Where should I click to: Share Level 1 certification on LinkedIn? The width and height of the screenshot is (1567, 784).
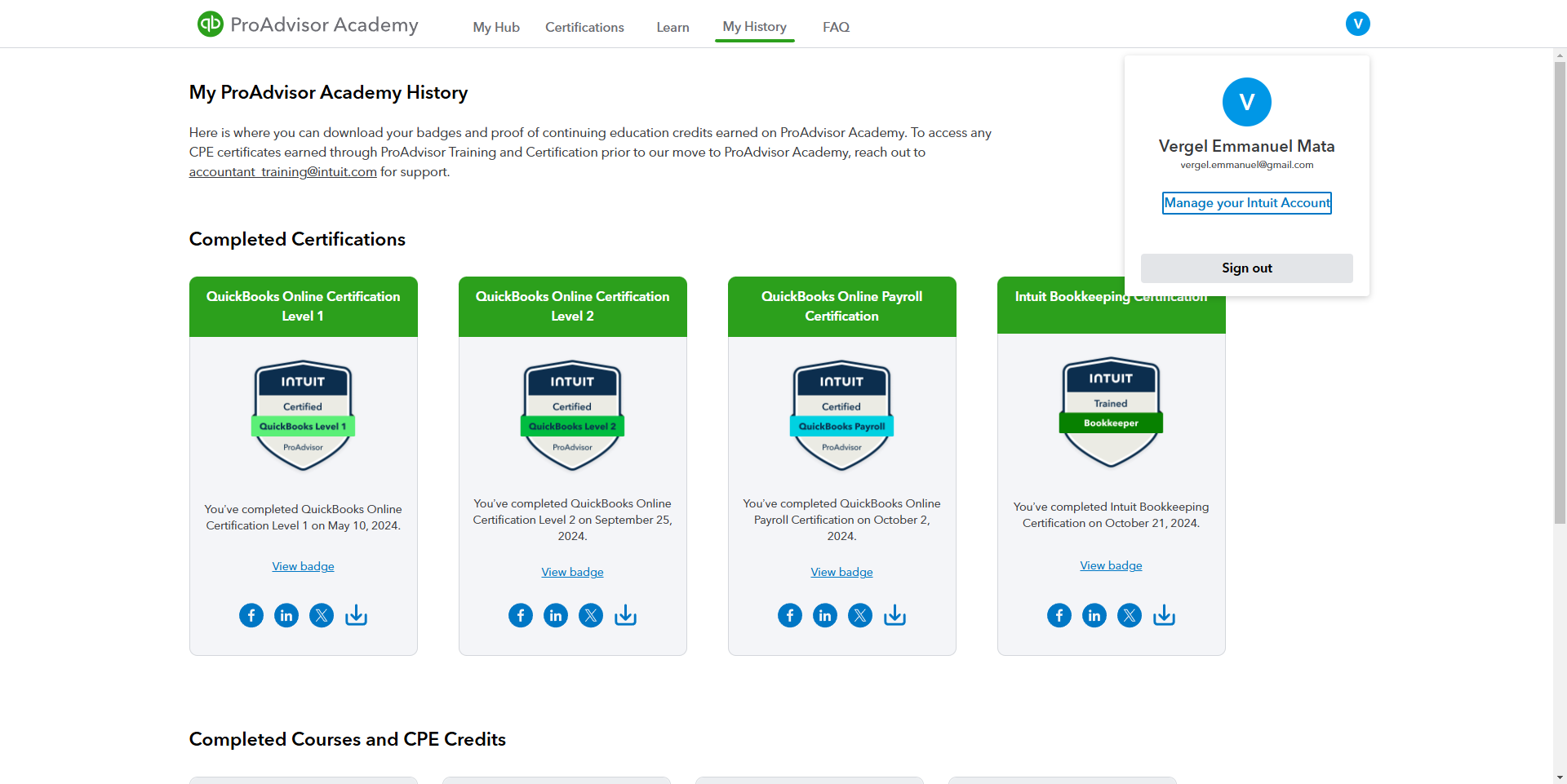click(x=286, y=615)
